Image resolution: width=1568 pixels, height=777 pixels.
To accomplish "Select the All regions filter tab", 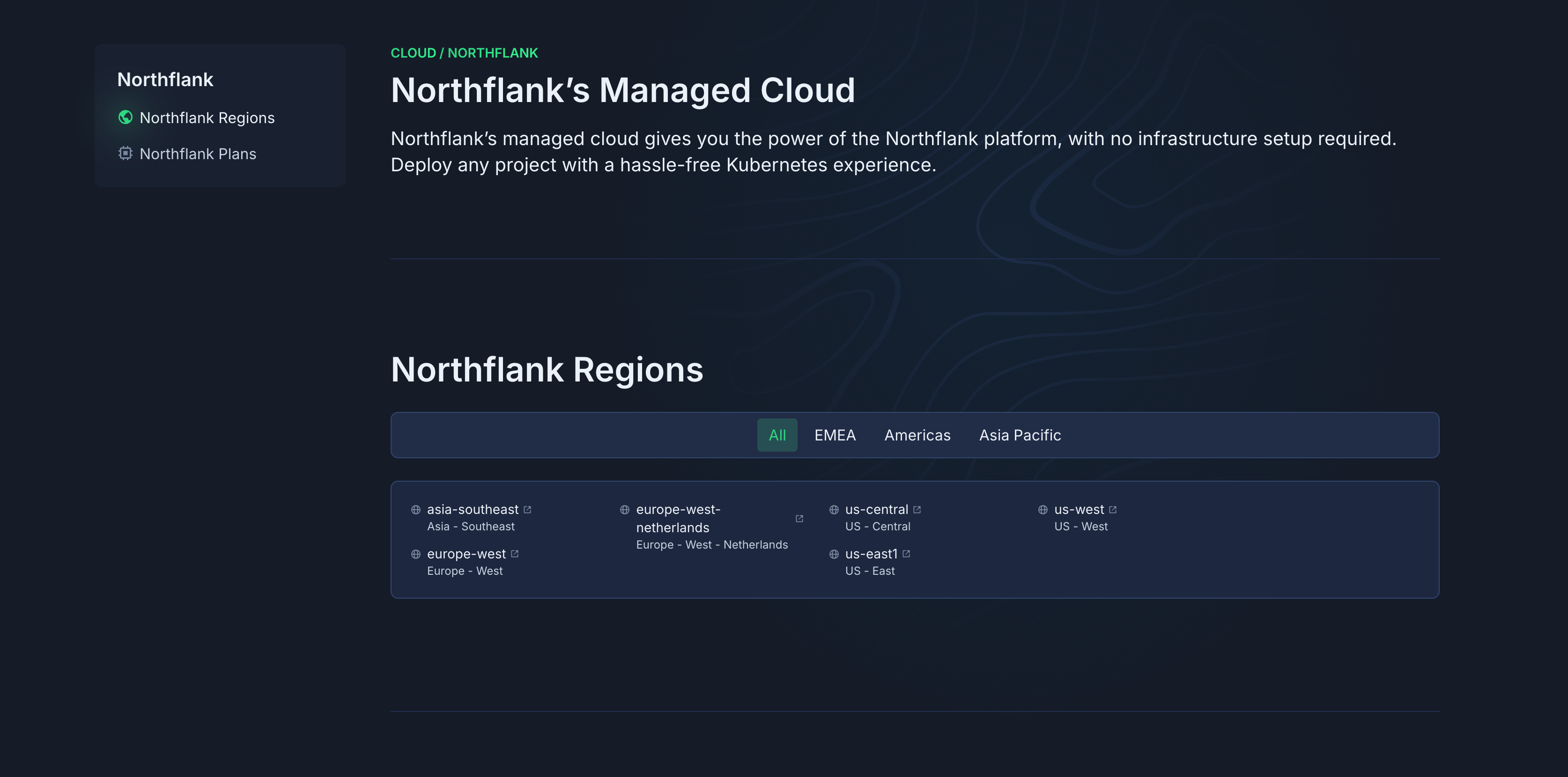I will click(x=777, y=435).
